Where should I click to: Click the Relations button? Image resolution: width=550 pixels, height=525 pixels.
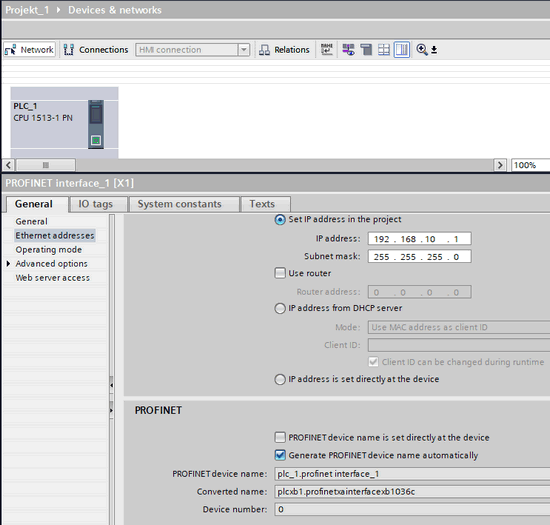pos(284,50)
